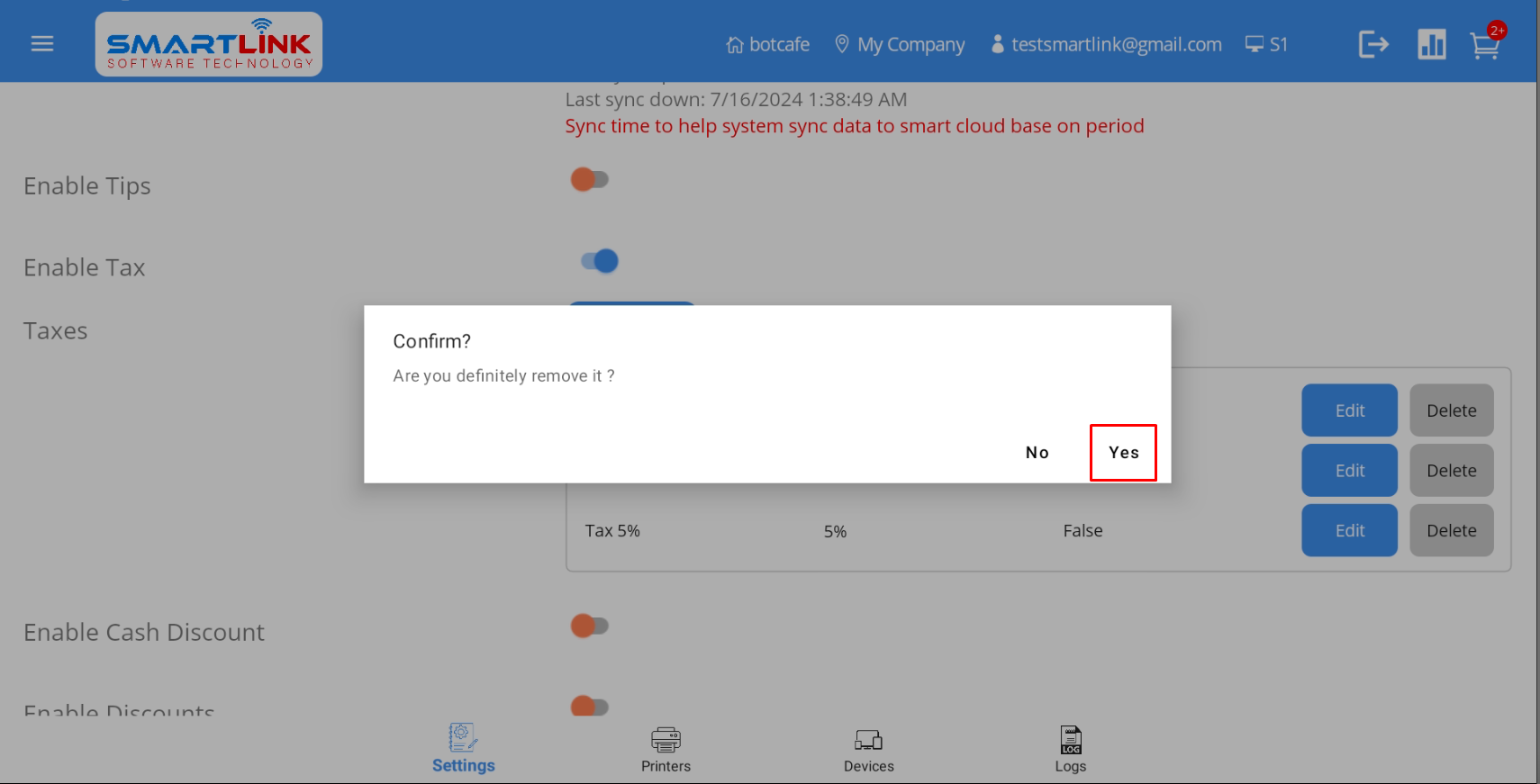
Task: Open the hamburger menu
Action: click(42, 44)
